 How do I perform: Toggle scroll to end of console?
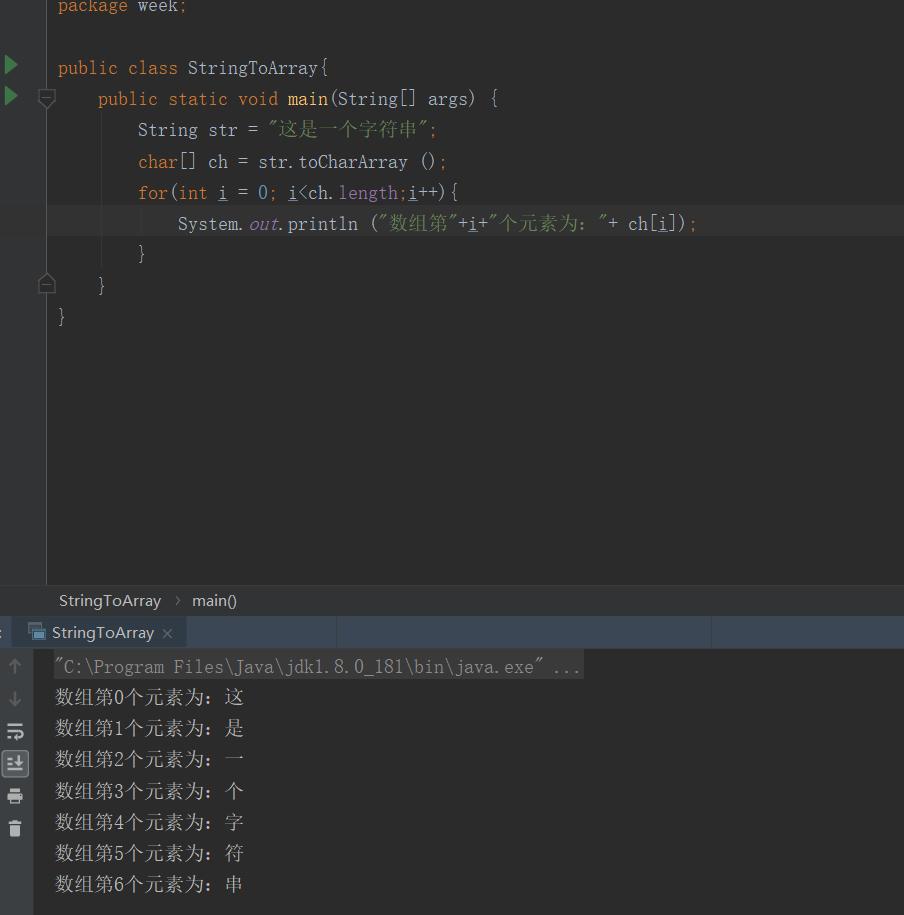pos(15,763)
